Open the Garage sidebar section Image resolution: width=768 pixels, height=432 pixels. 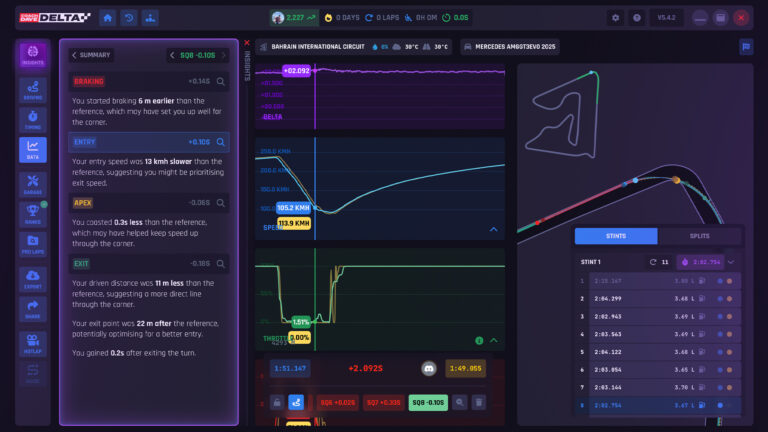pos(32,183)
